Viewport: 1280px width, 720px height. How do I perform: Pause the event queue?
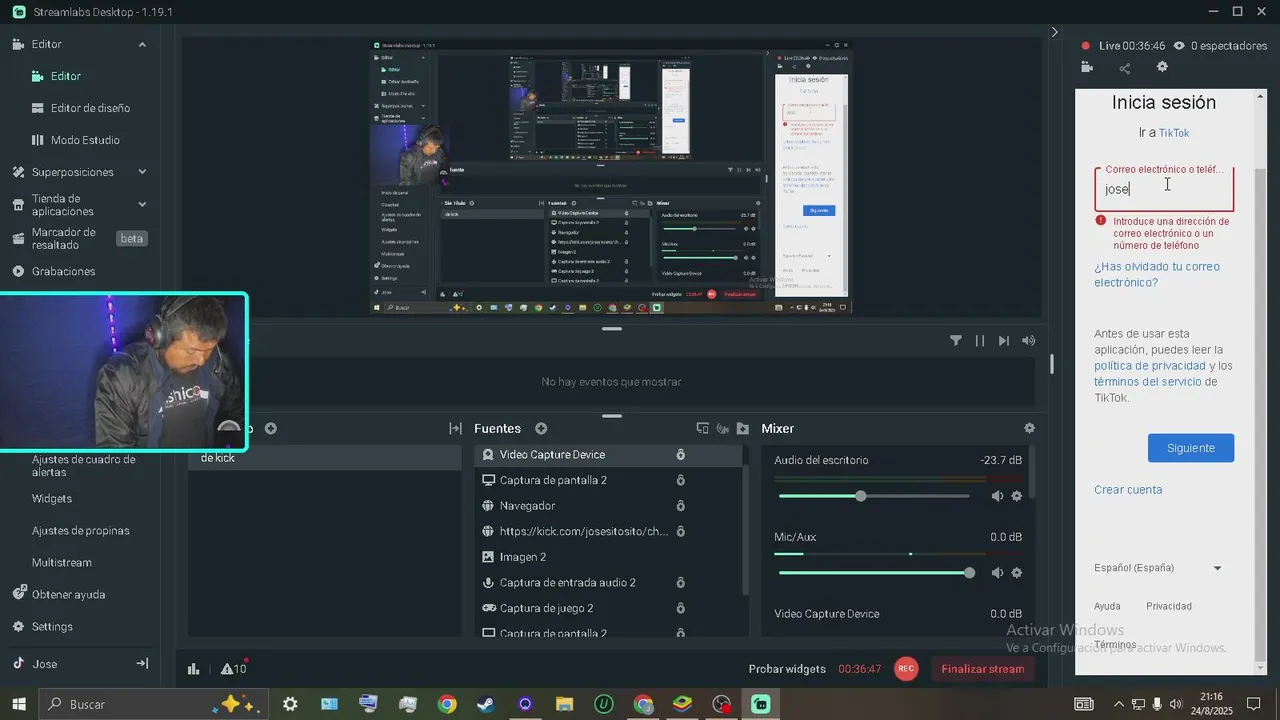pos(980,341)
